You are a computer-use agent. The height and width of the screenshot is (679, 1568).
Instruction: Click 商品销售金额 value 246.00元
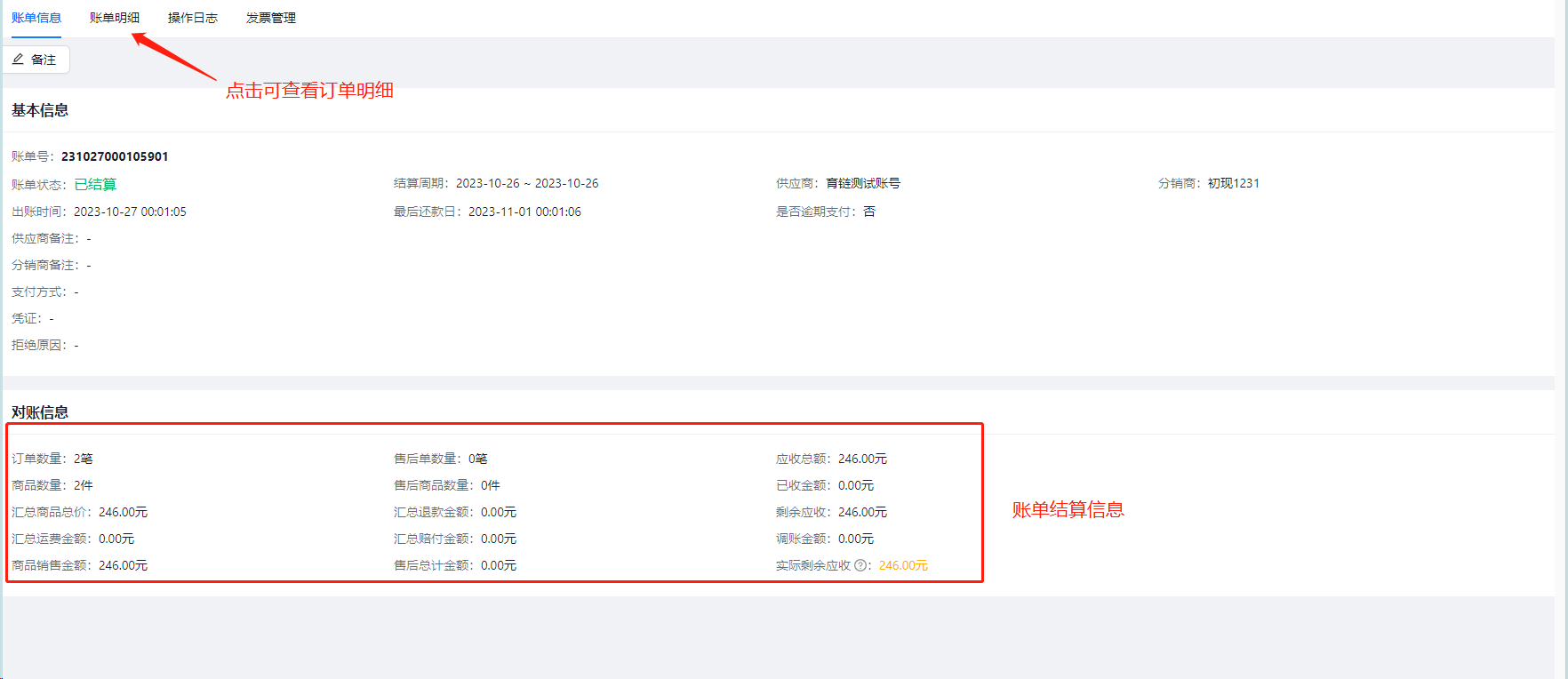[x=124, y=565]
